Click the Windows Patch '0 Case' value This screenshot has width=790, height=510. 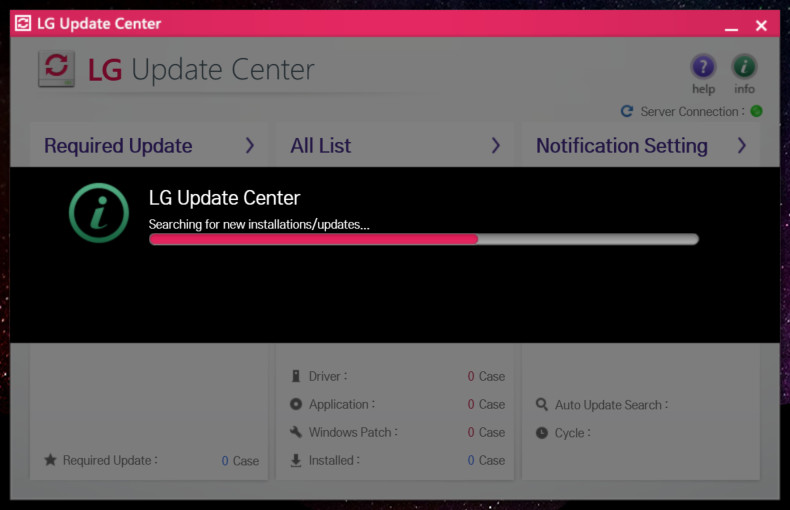coord(486,432)
